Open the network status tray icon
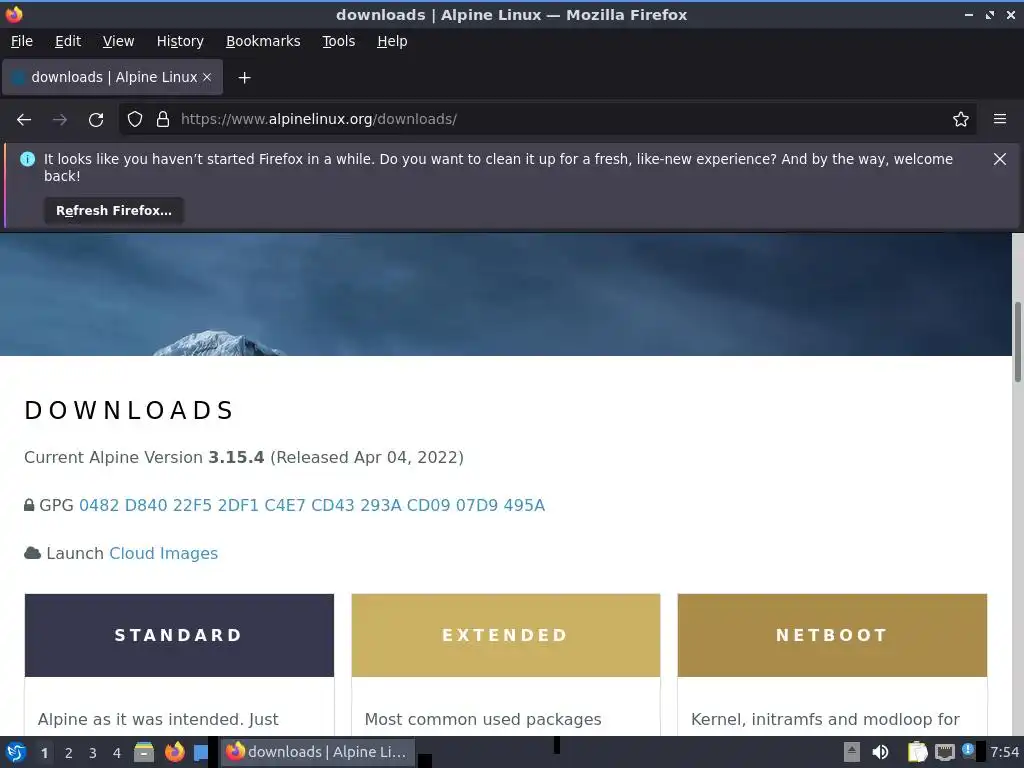The image size is (1024, 768). [944, 752]
